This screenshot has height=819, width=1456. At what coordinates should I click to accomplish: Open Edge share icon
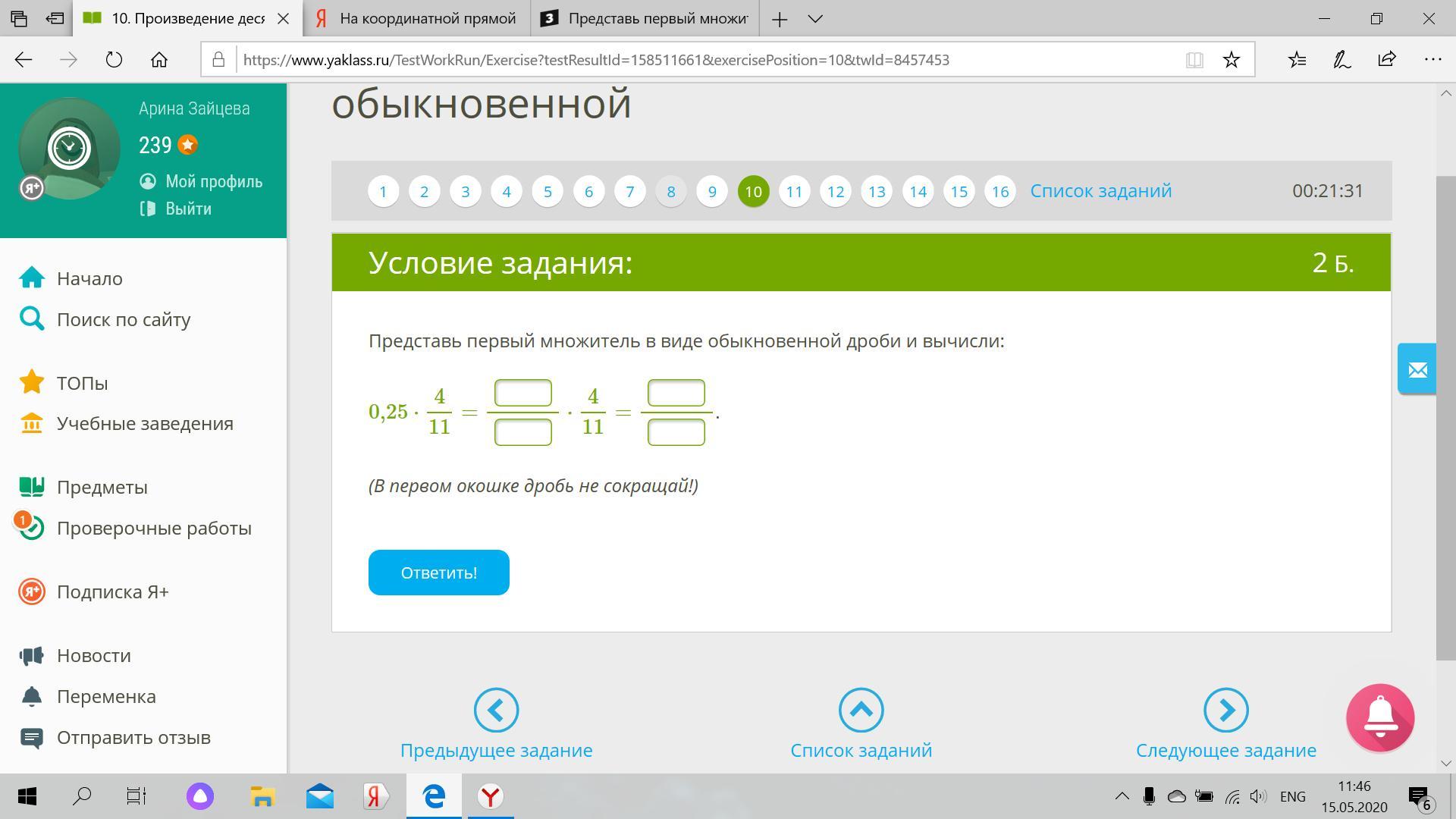(1387, 60)
